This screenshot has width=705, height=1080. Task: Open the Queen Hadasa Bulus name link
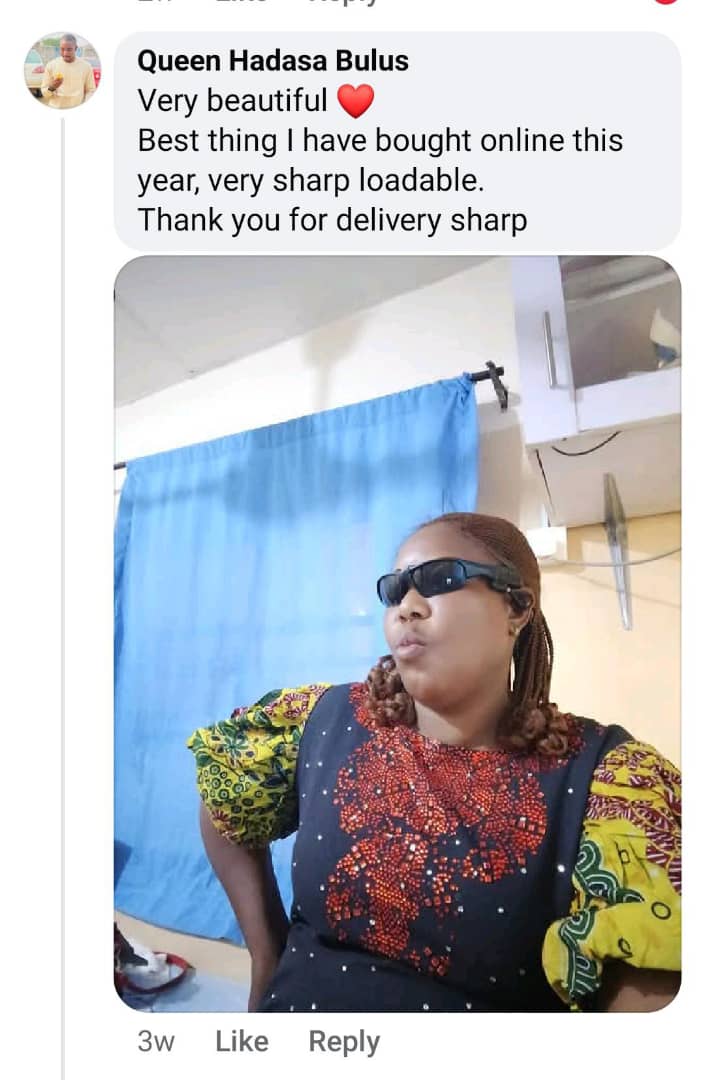pyautogui.click(x=273, y=61)
